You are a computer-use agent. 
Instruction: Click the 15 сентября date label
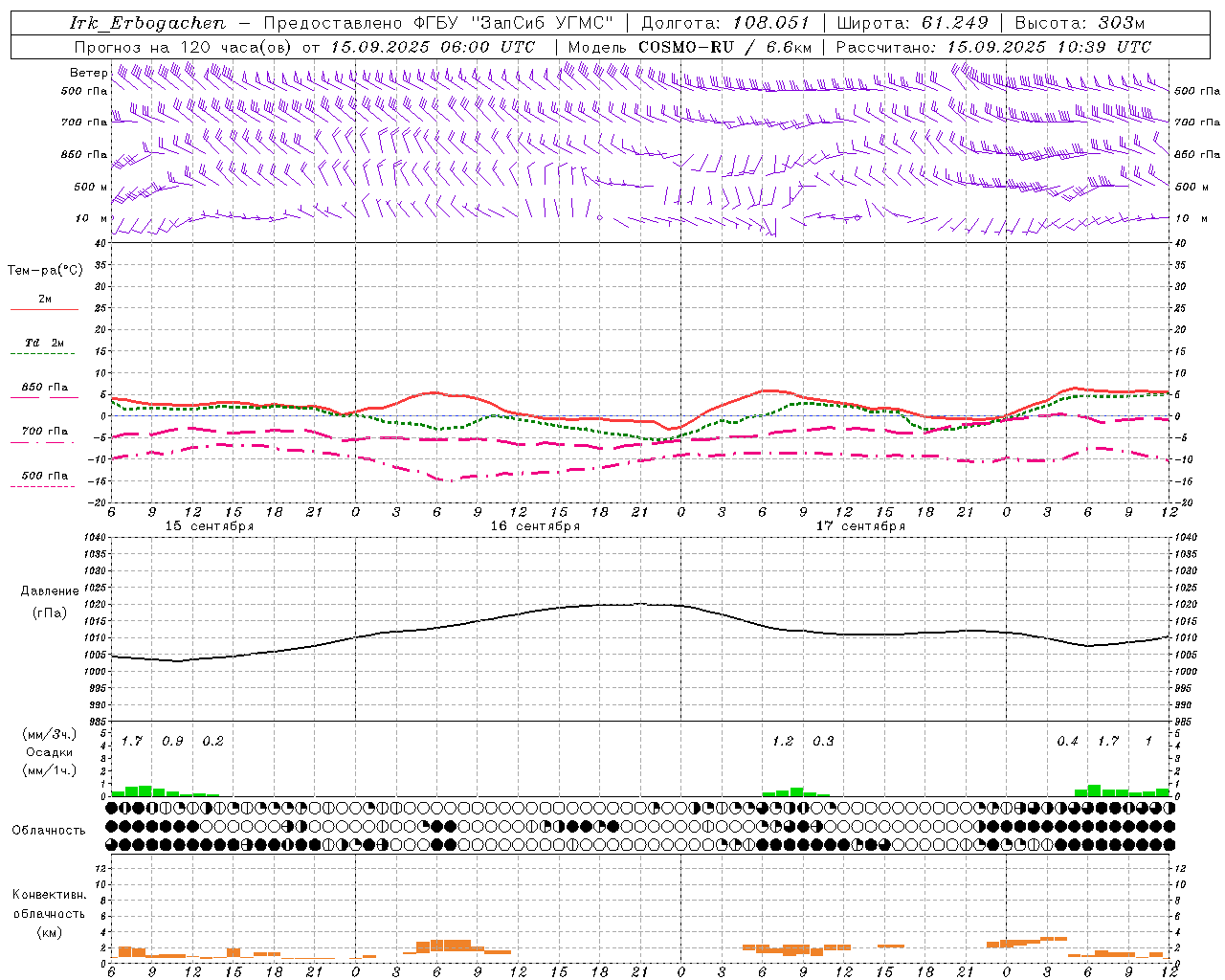pos(210,526)
